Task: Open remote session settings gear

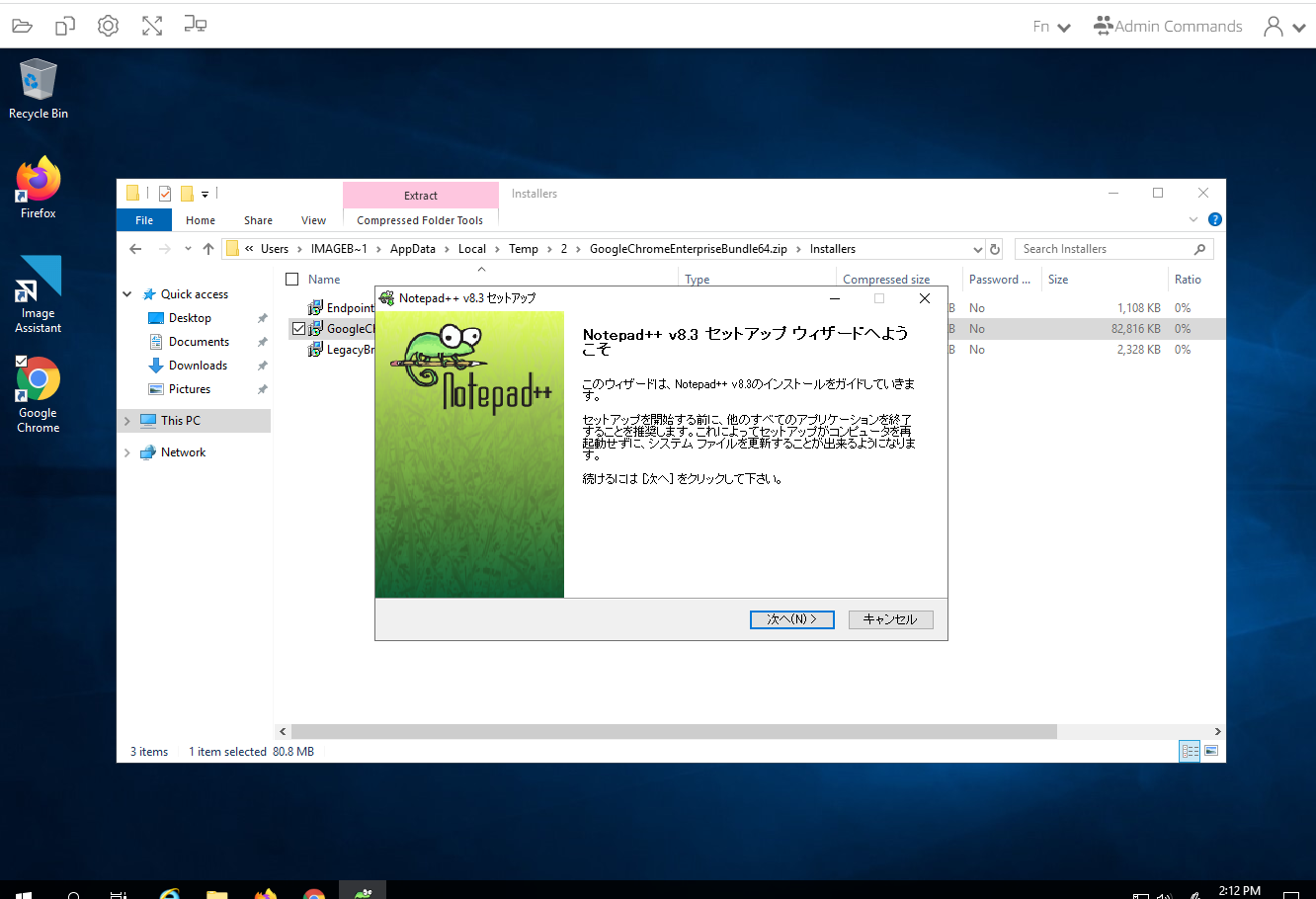Action: [108, 26]
